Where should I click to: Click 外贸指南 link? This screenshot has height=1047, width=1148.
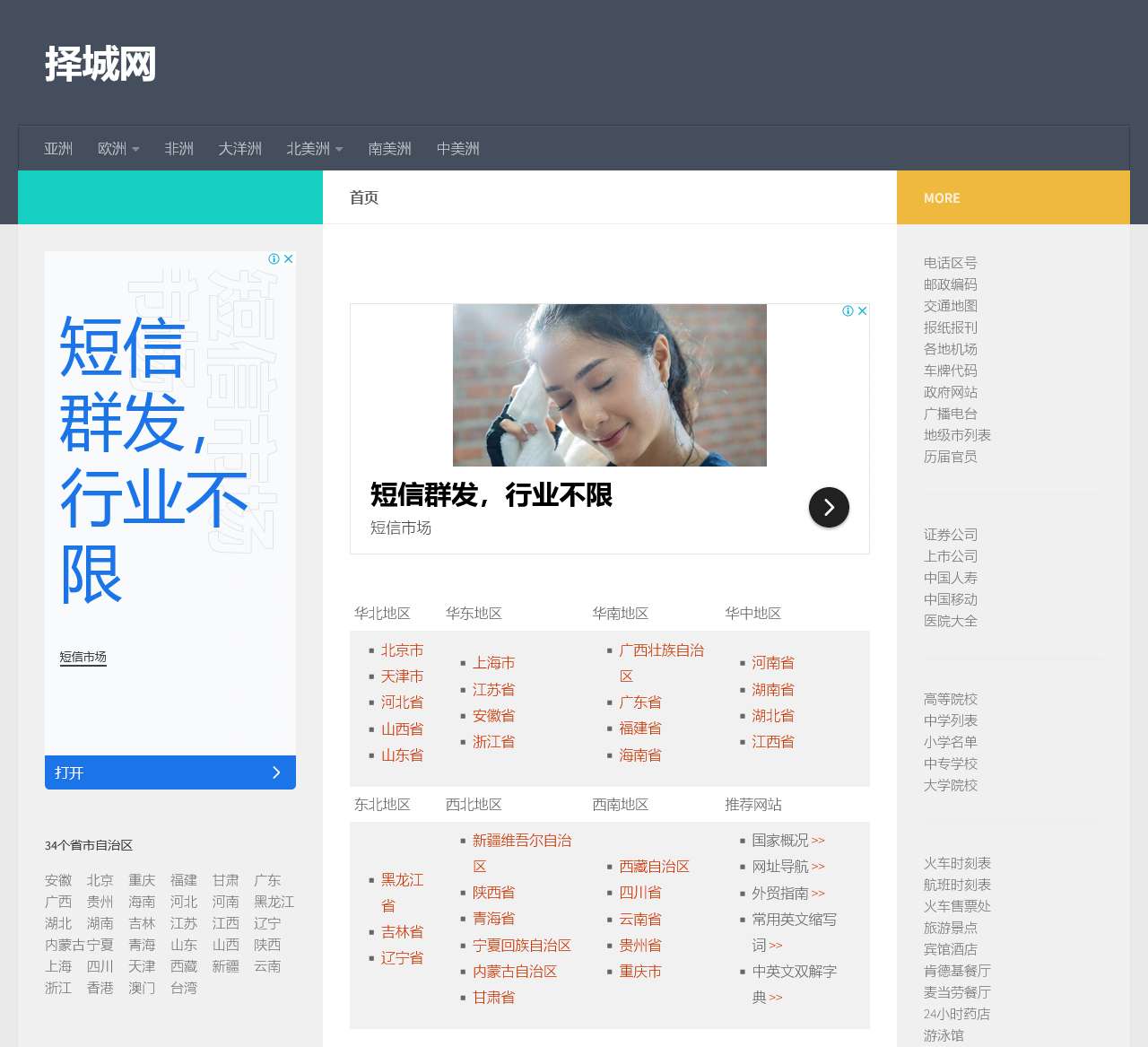point(780,894)
